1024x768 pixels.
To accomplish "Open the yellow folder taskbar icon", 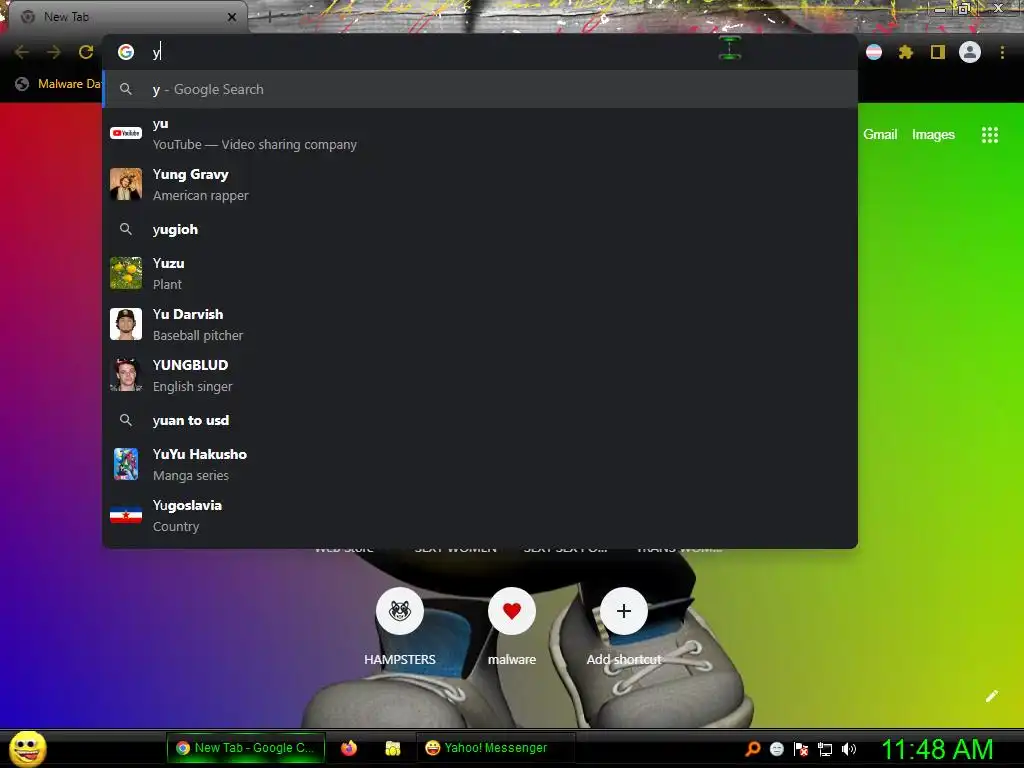I will pos(392,748).
